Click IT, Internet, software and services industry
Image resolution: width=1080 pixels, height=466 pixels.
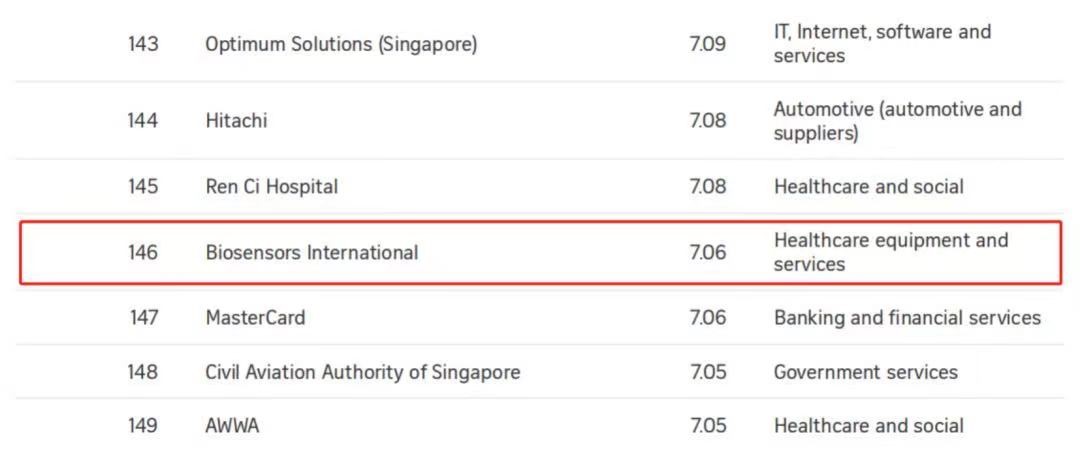coord(882,44)
